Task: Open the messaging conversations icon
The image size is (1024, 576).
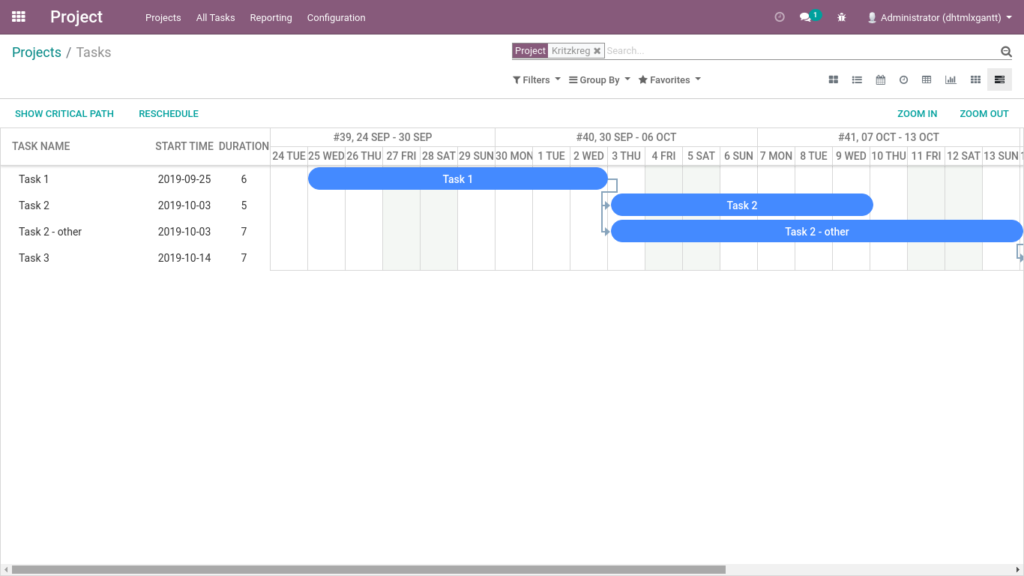Action: click(x=806, y=17)
